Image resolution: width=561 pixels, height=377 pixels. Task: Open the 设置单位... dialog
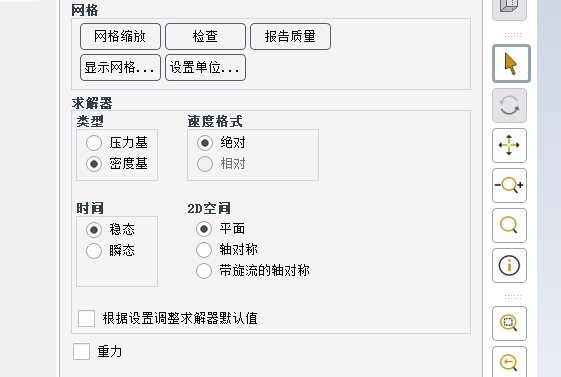point(205,68)
